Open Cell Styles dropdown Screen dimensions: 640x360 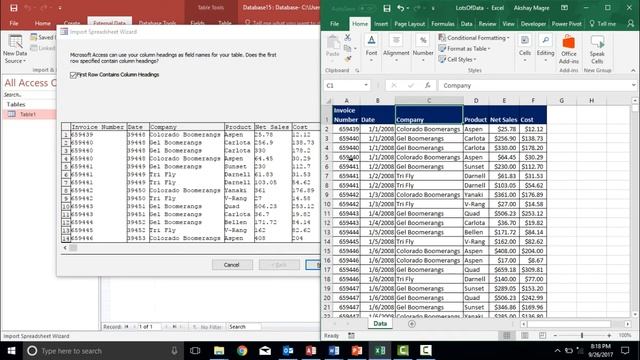pyautogui.click(x=457, y=60)
